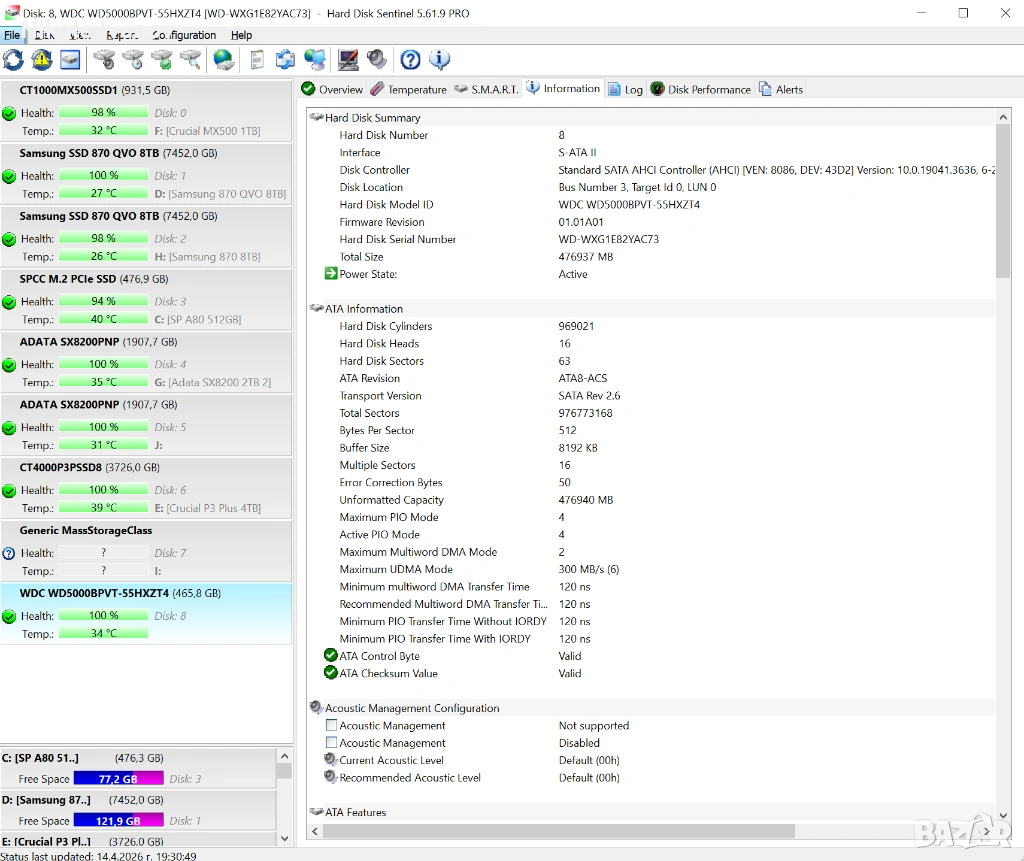The height and width of the screenshot is (861, 1024).
Task: Click the C: free space bar
Action: (x=117, y=778)
